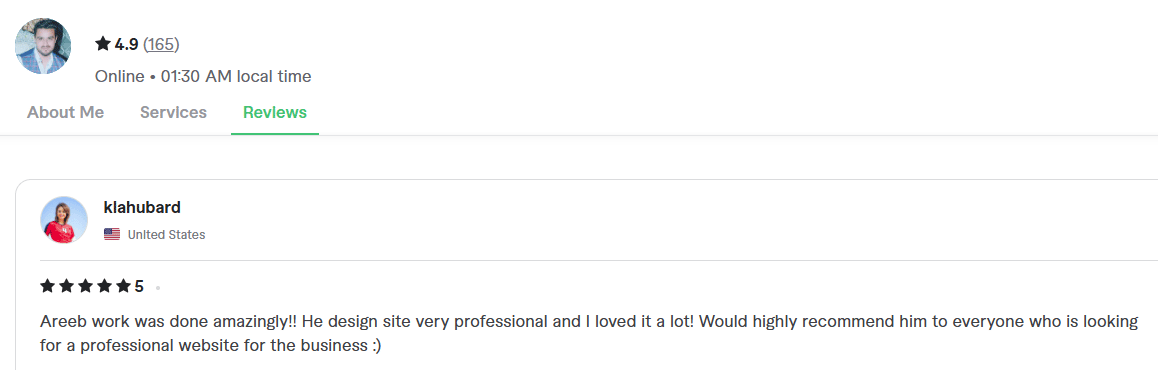This screenshot has width=1158, height=370.
Task: Open the klahubard username
Action: (143, 208)
